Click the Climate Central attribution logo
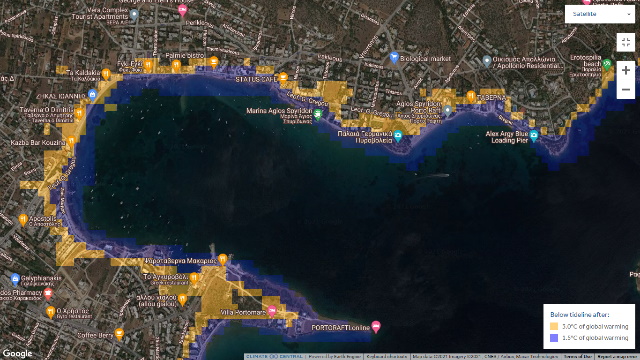This screenshot has width=640, height=360. tap(274, 357)
